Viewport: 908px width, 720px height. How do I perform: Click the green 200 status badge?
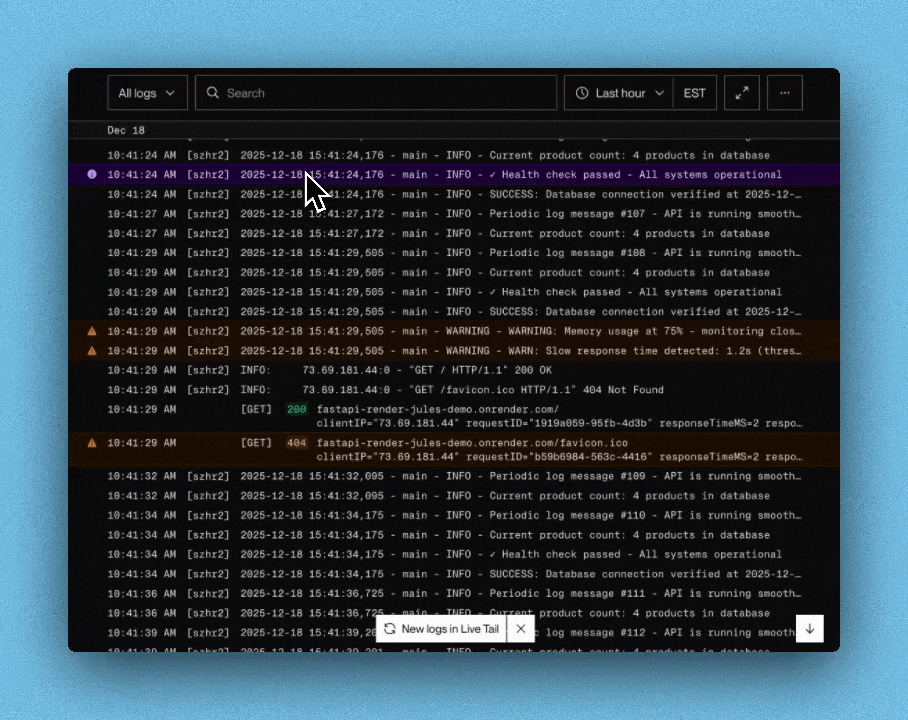(295, 409)
